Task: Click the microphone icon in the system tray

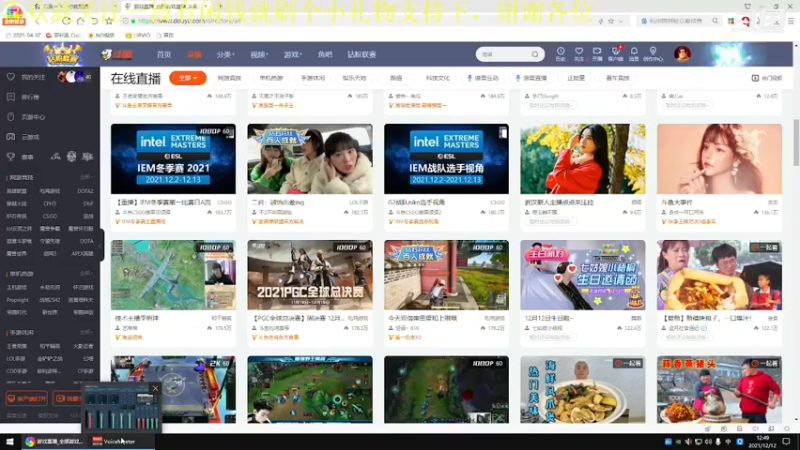Action: [x=718, y=441]
